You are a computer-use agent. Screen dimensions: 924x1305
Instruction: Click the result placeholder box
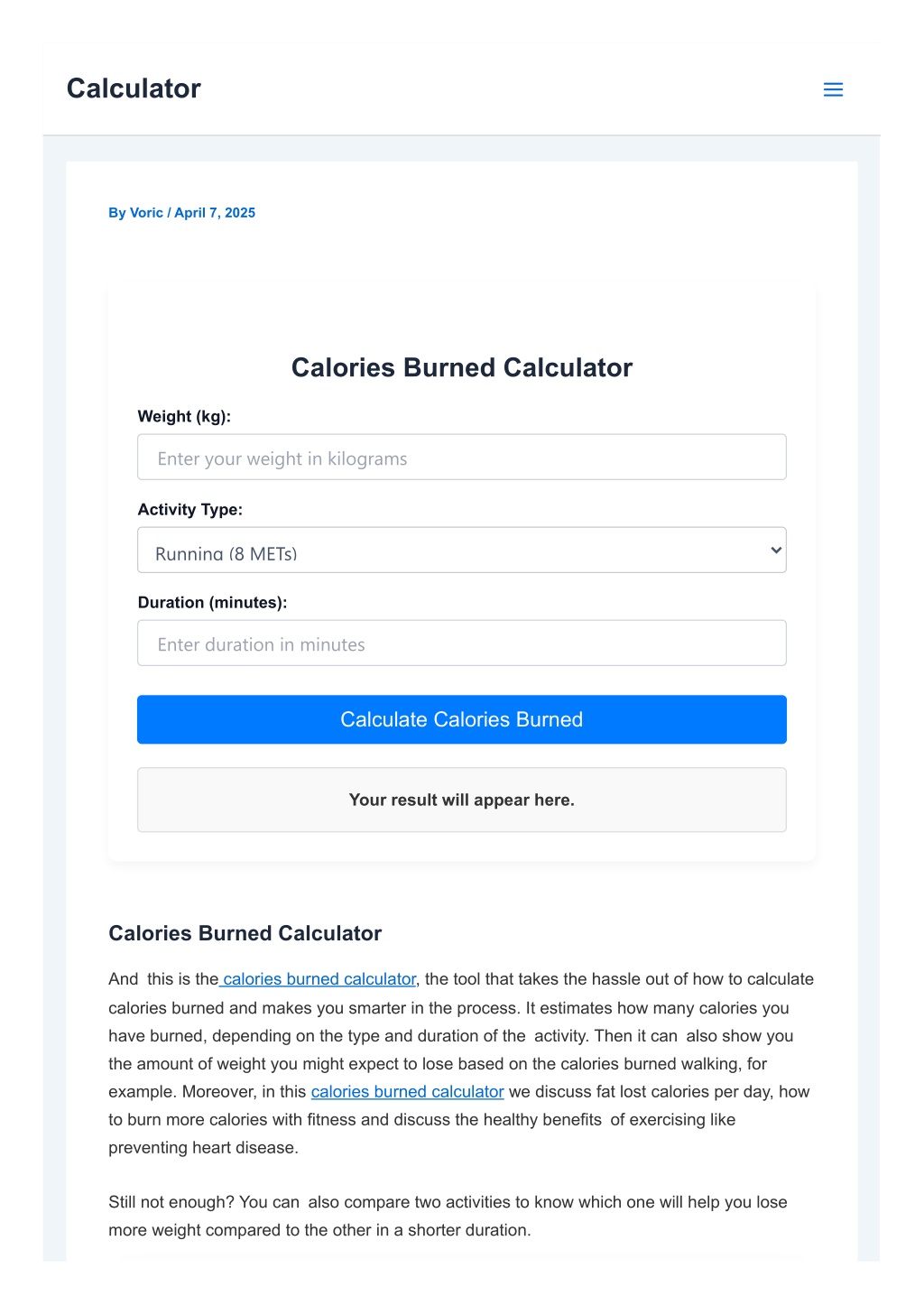tap(462, 800)
